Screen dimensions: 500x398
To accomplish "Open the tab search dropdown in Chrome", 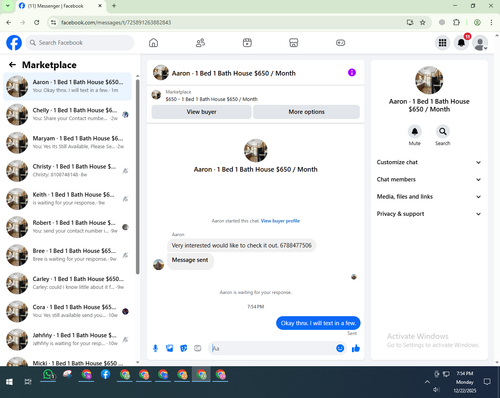I will point(8,6).
